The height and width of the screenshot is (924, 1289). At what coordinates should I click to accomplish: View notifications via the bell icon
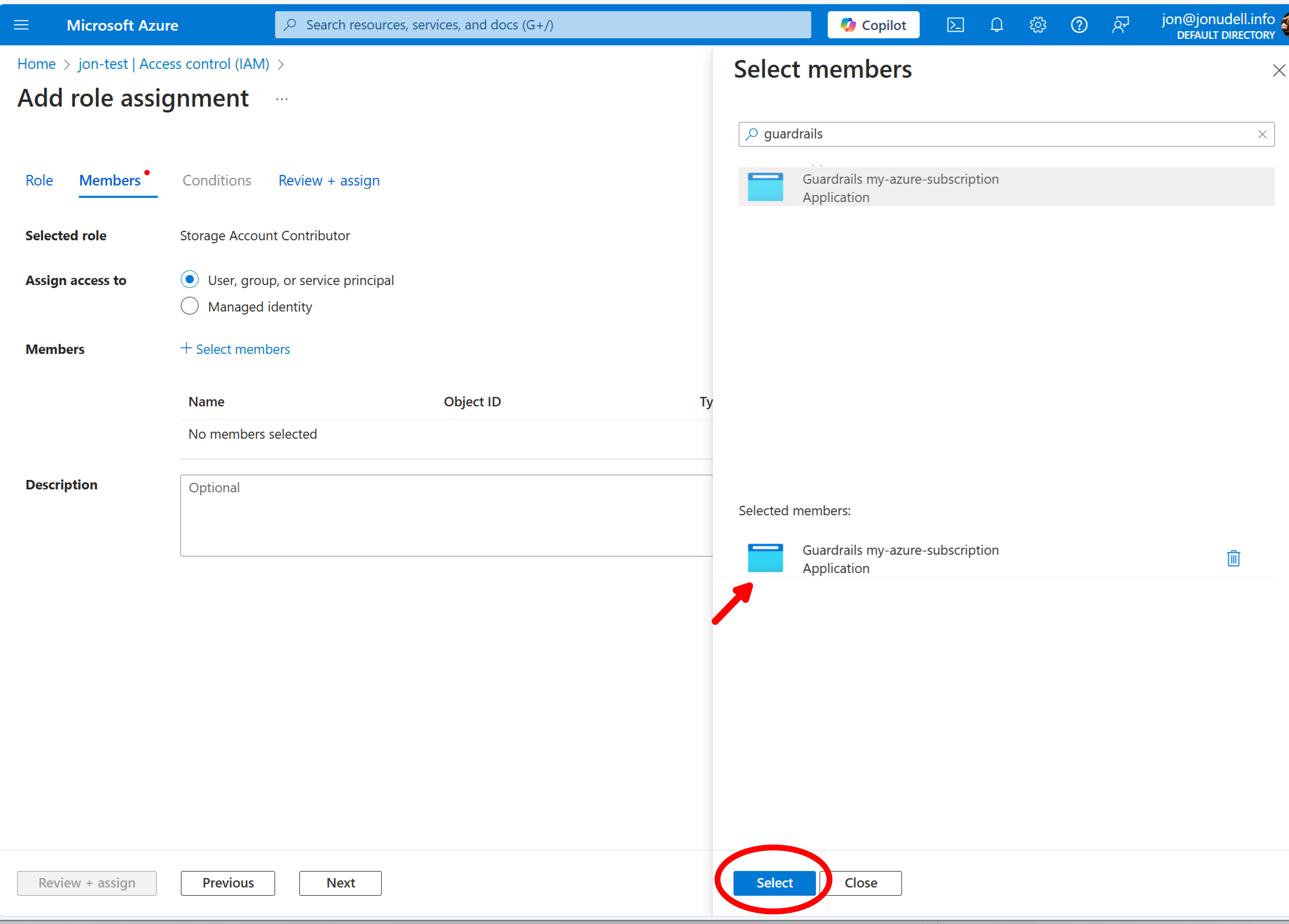pyautogui.click(x=996, y=24)
